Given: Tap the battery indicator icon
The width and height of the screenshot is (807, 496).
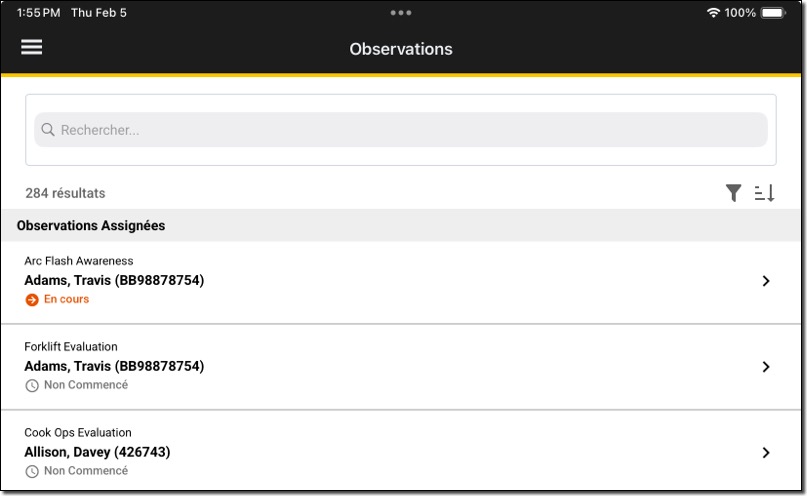Looking at the screenshot, I should [773, 13].
